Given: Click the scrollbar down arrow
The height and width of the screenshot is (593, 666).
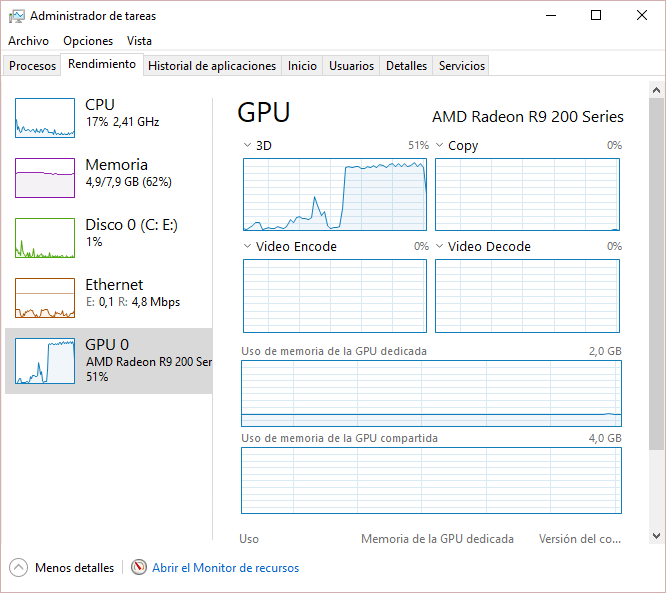Looking at the screenshot, I should pos(656,535).
